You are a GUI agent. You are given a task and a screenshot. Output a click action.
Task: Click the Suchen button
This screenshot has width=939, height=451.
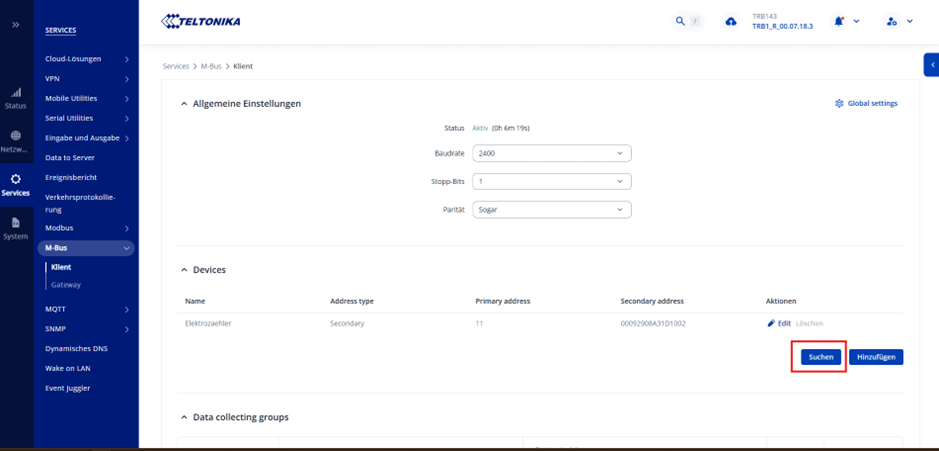click(x=821, y=357)
